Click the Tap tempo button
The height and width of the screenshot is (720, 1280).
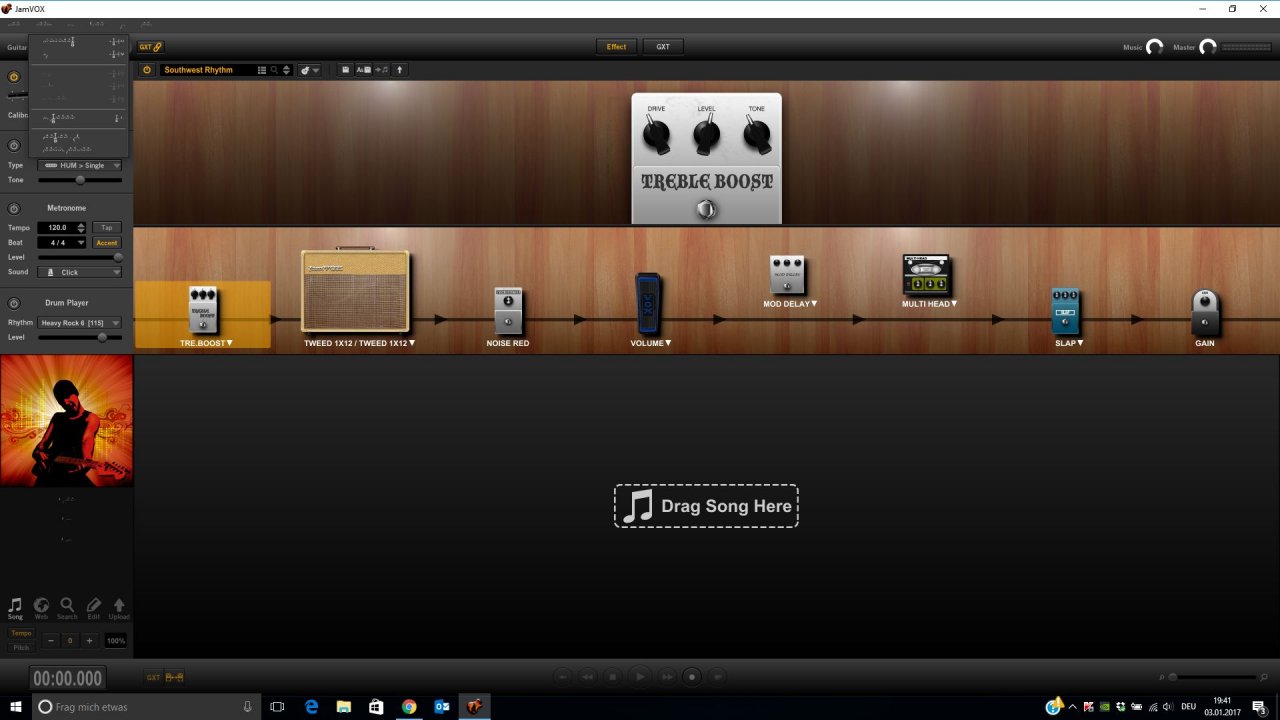tap(107, 228)
